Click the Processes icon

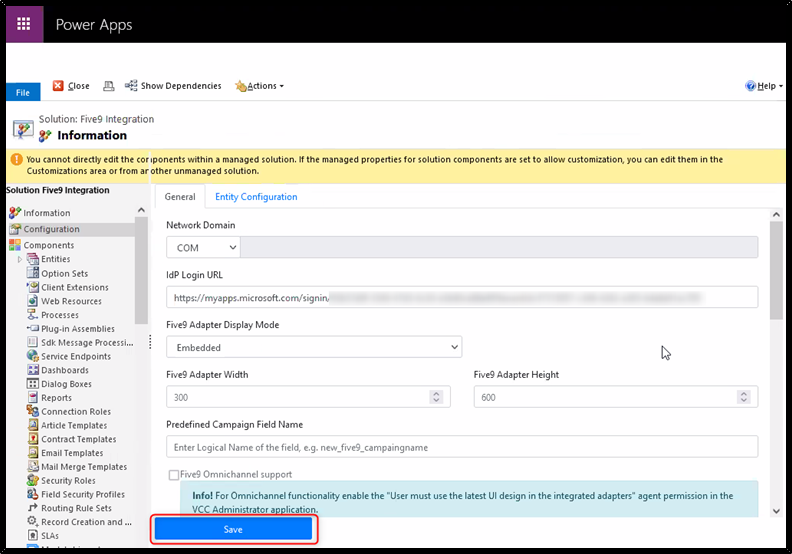[33, 315]
